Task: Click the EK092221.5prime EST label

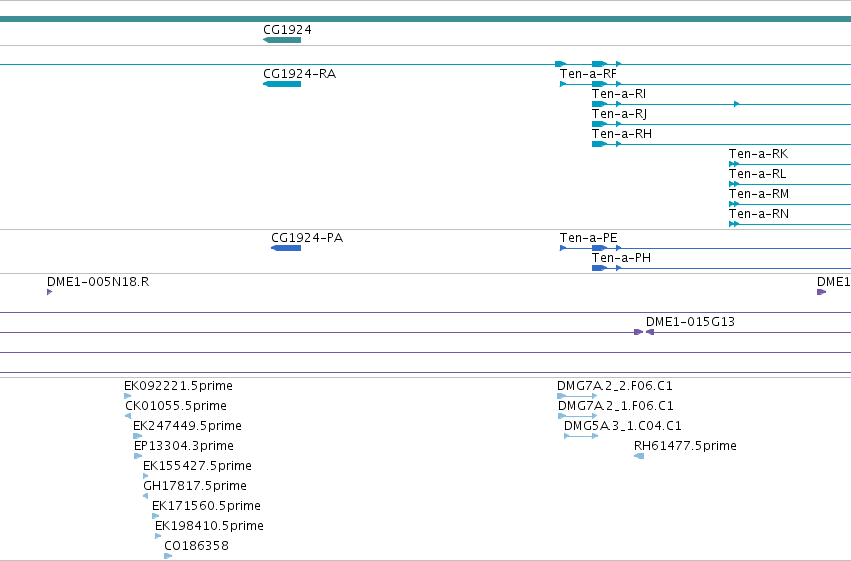Action: [x=179, y=386]
